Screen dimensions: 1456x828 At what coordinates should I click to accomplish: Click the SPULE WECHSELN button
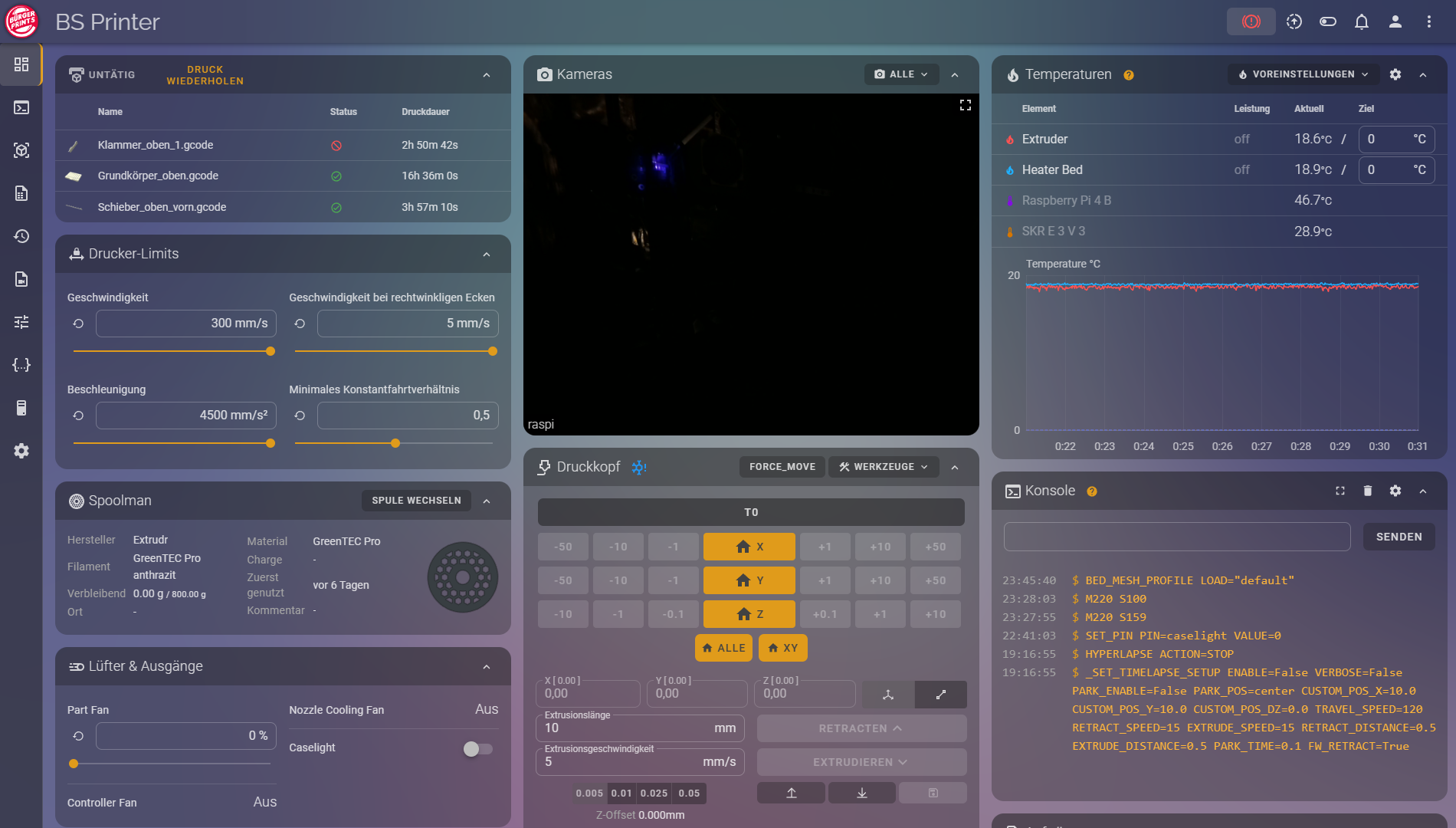point(415,500)
